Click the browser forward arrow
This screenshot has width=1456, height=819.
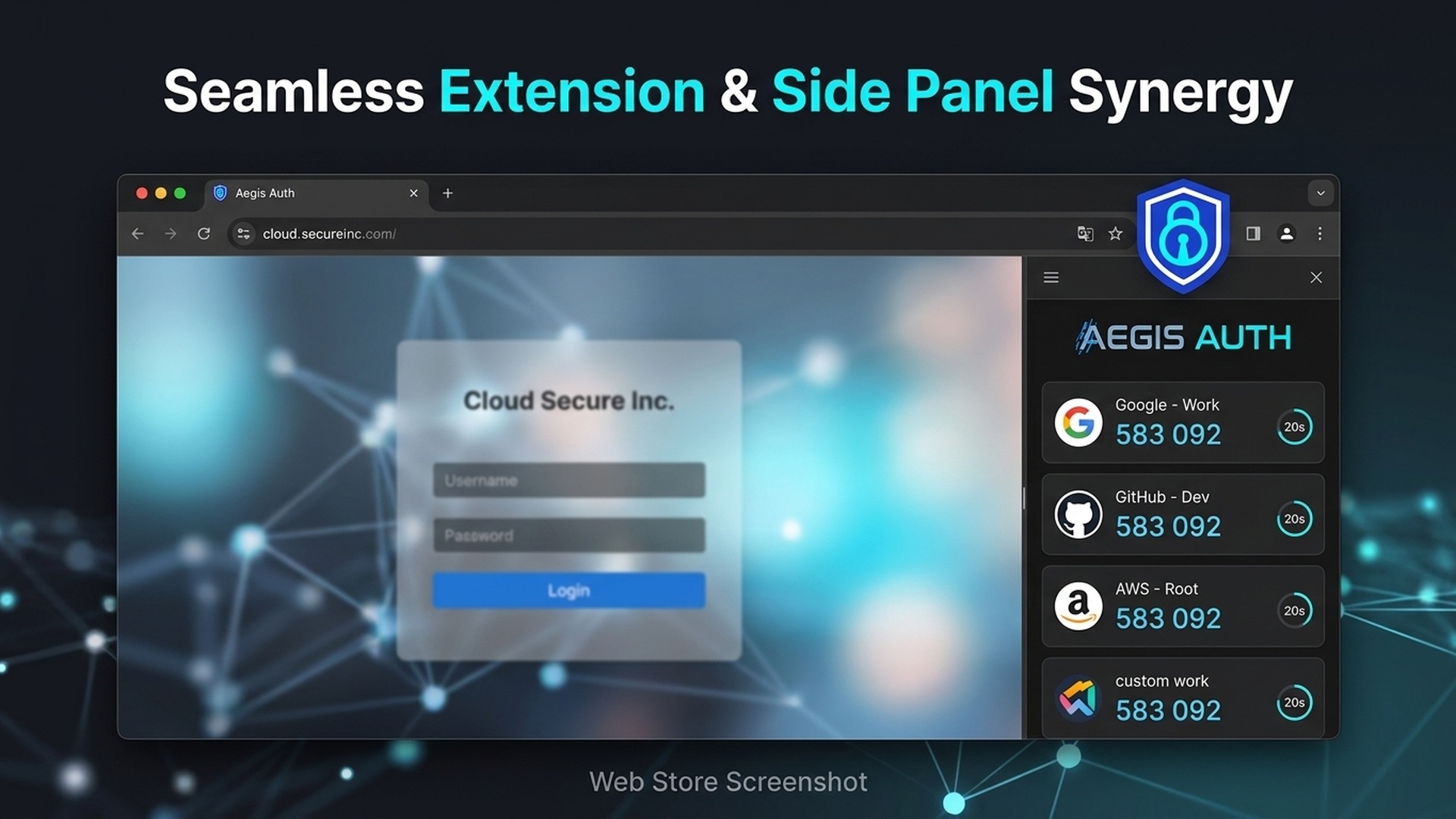(171, 234)
